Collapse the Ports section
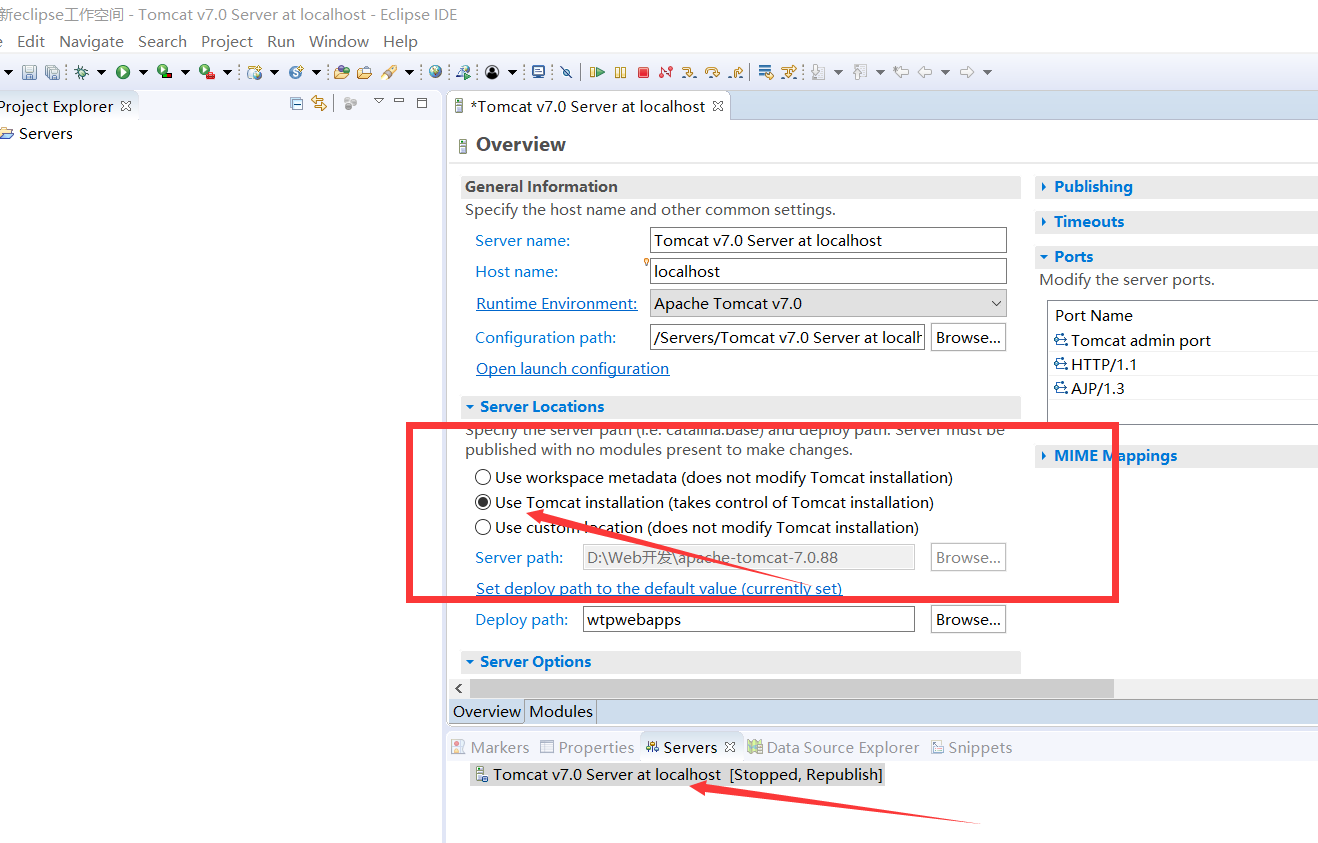 (1044, 257)
